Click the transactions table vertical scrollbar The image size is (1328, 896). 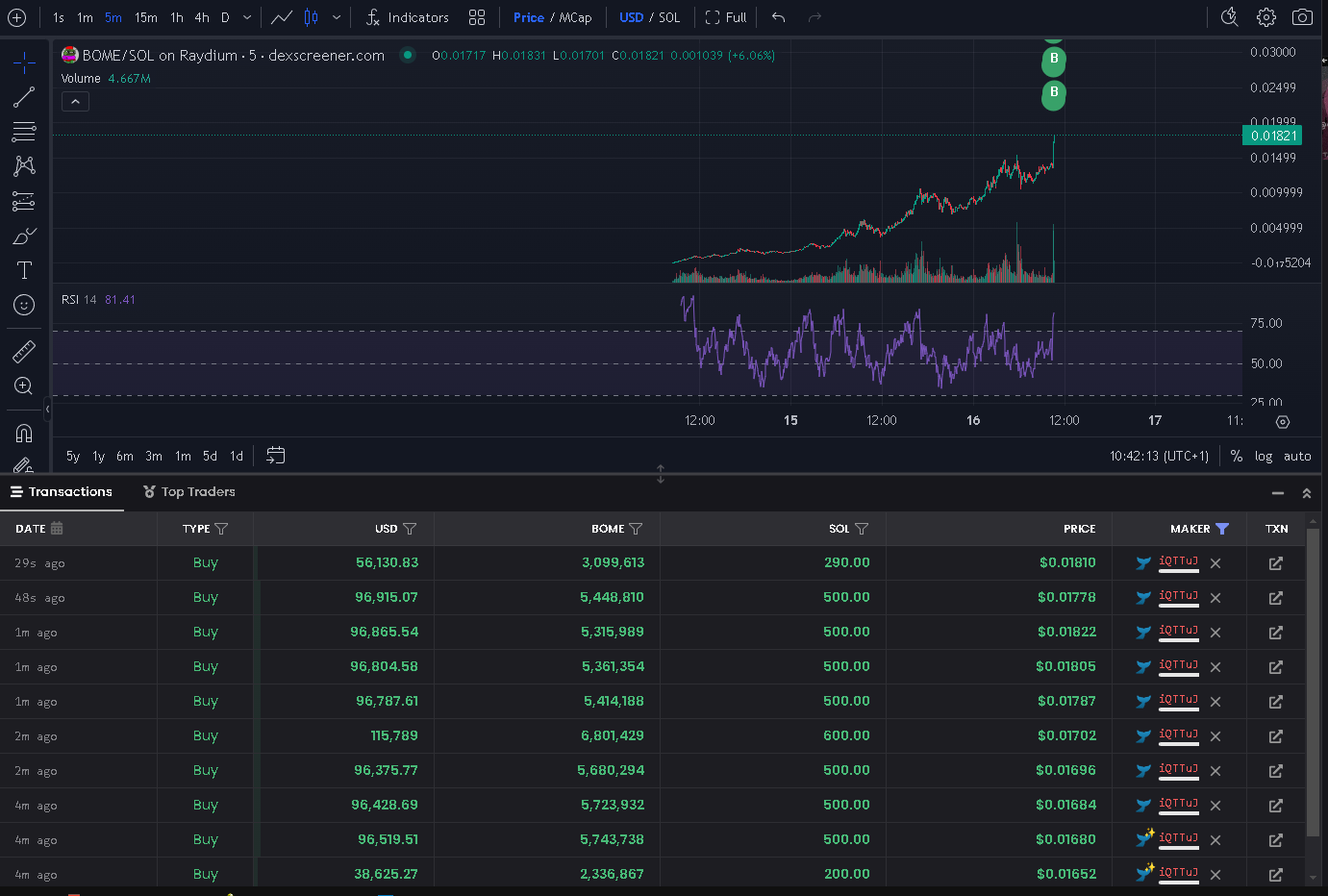pos(1314,690)
